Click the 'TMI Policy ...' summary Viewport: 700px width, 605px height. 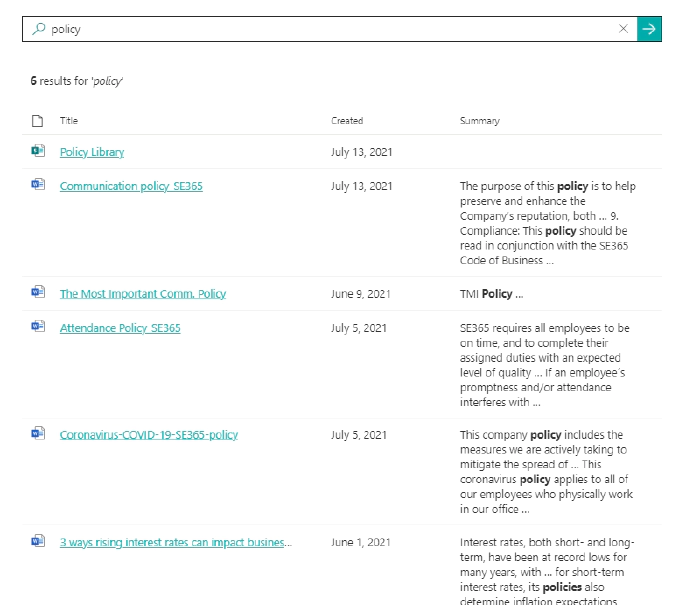[491, 294]
